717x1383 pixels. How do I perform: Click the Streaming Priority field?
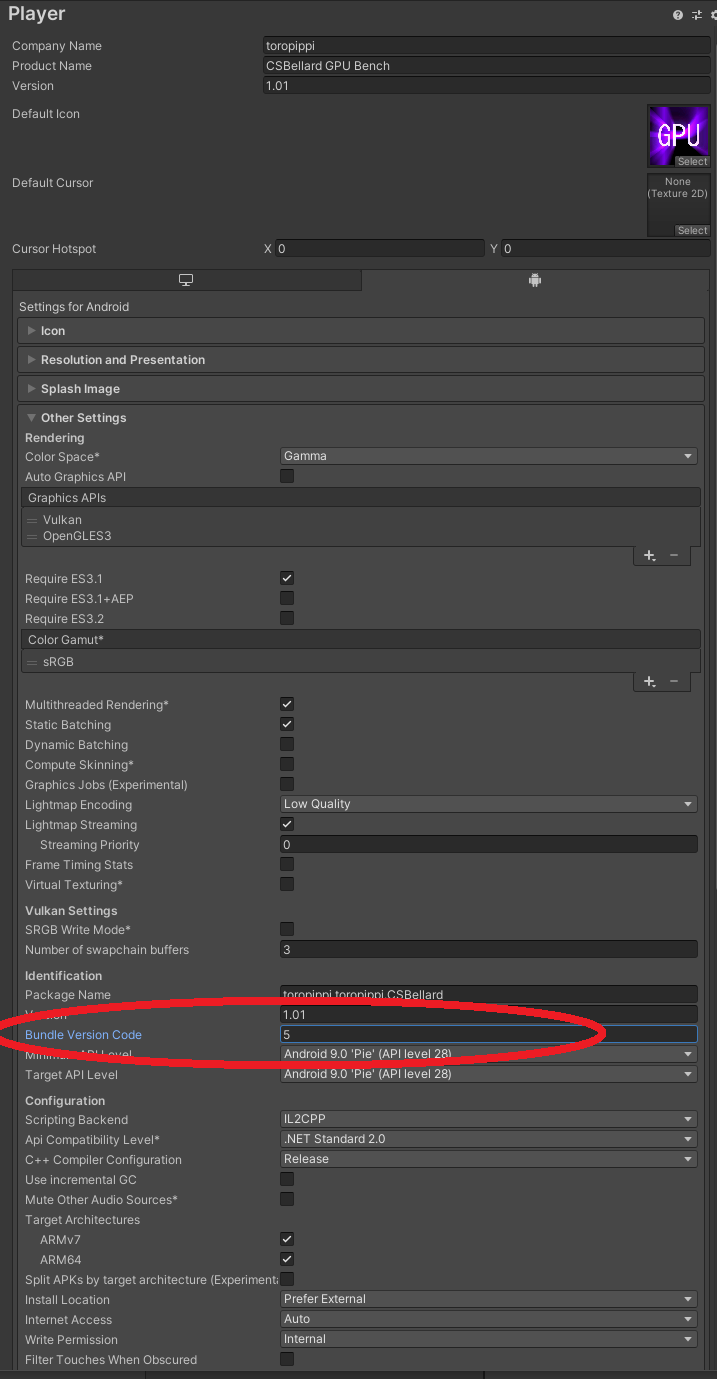(x=489, y=845)
